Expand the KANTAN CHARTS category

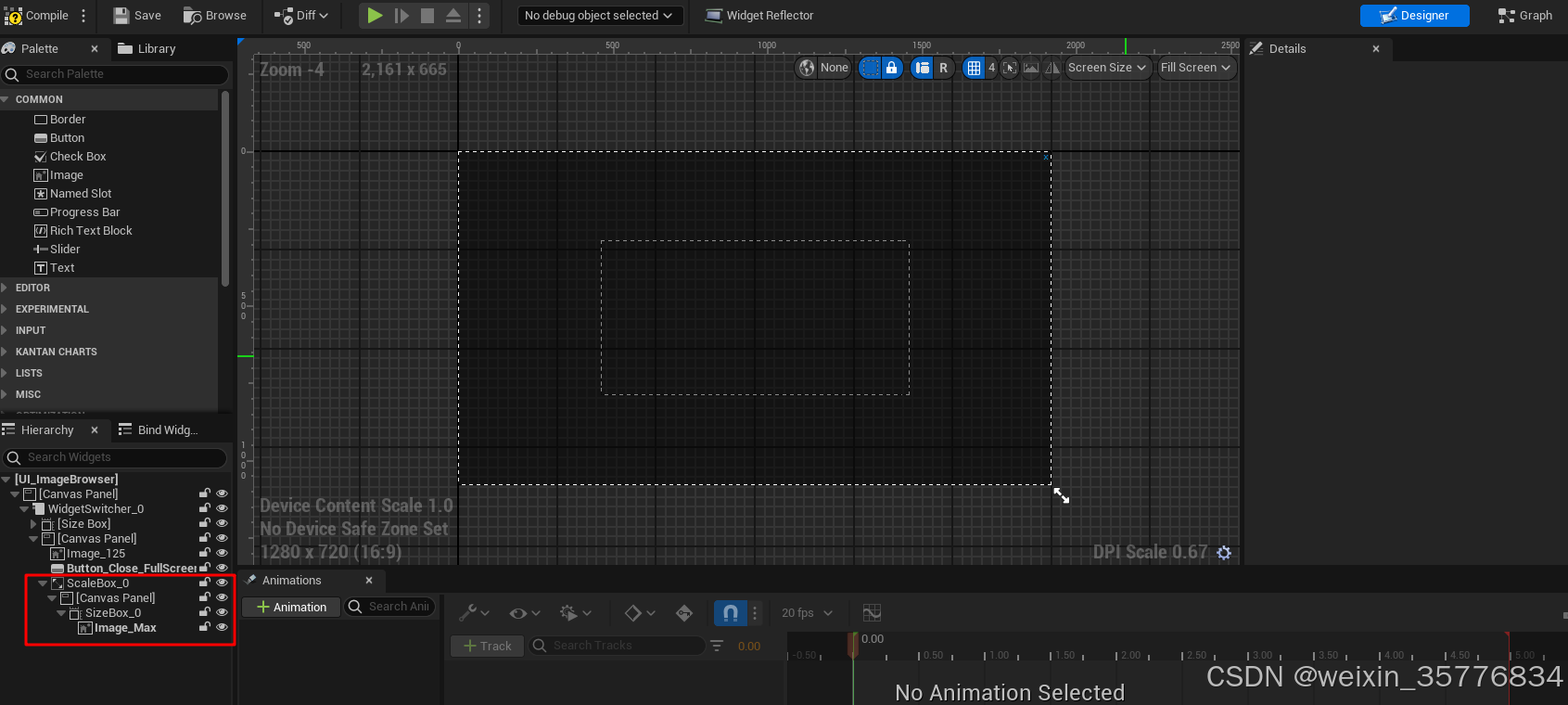(6, 352)
